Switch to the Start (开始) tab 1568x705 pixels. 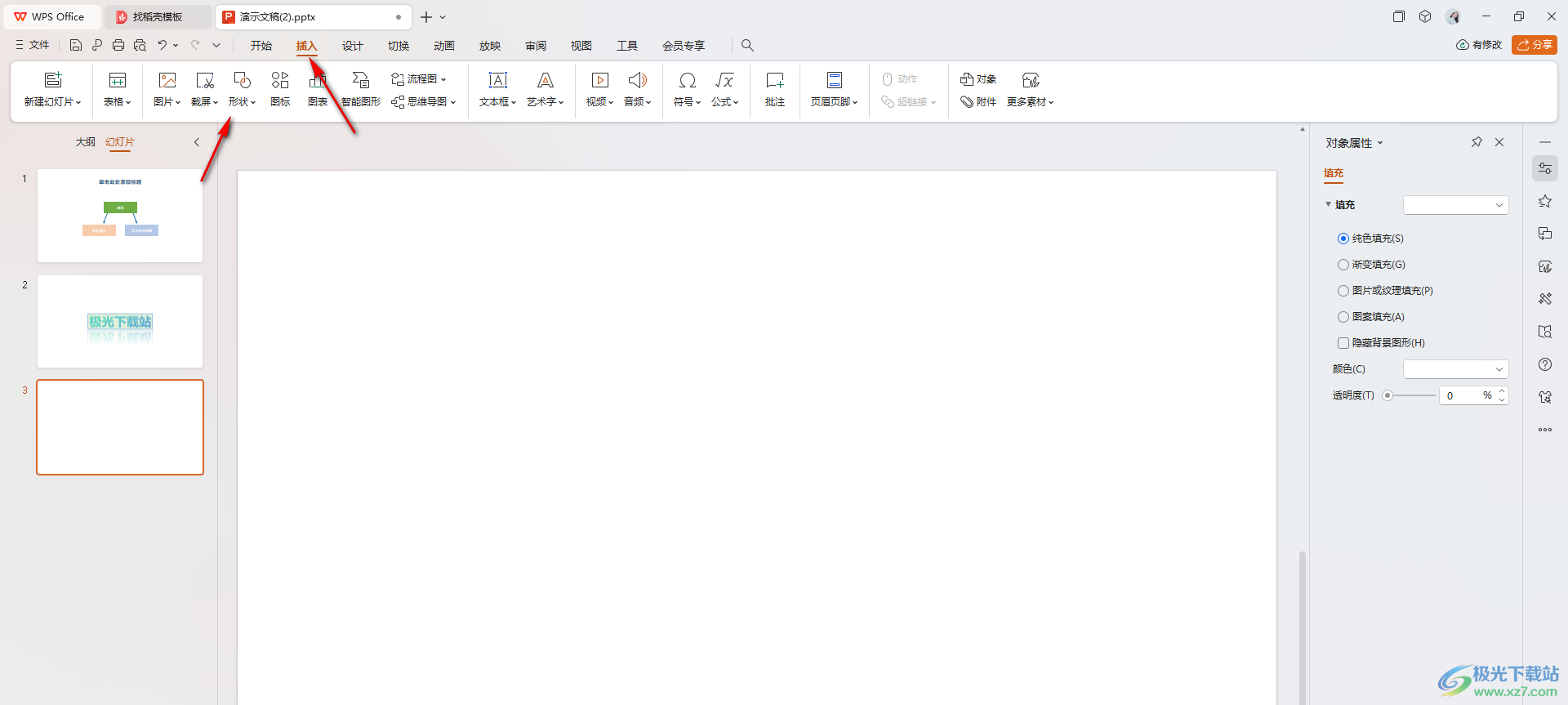pyautogui.click(x=261, y=46)
